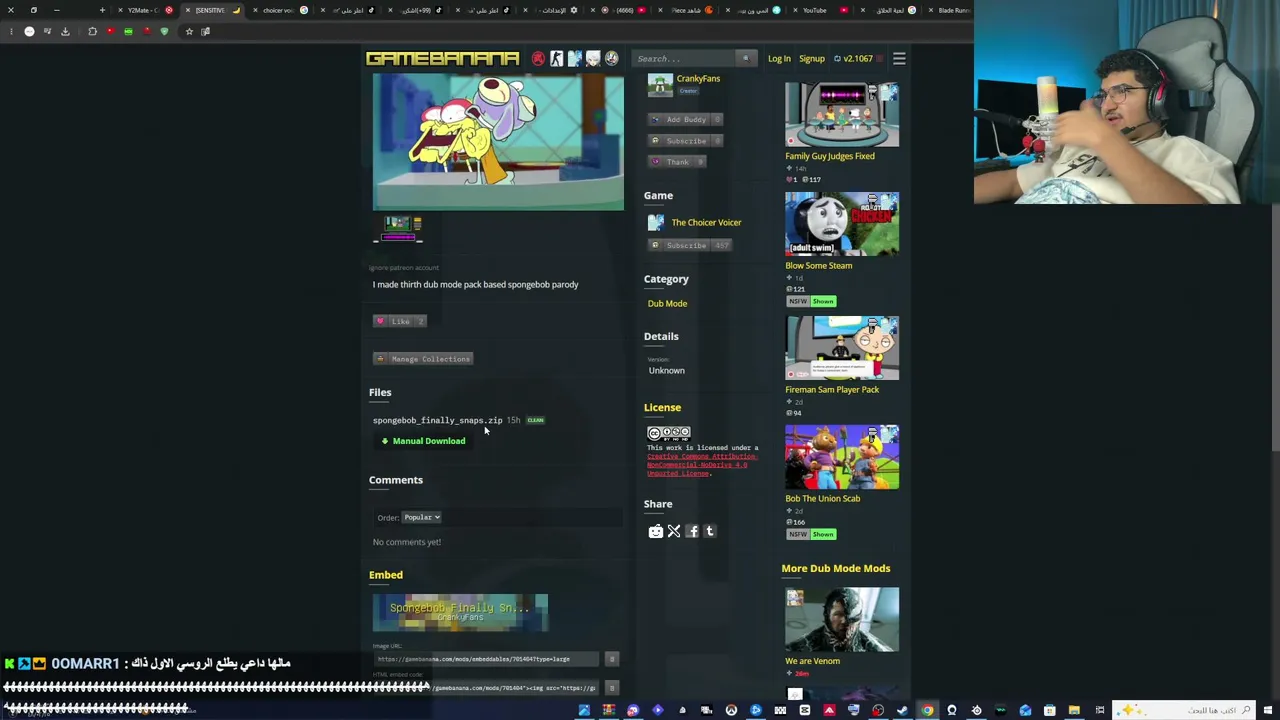The image size is (1280, 720).
Task: Switch to the Y2Mate browser tab
Action: pyautogui.click(x=145, y=11)
